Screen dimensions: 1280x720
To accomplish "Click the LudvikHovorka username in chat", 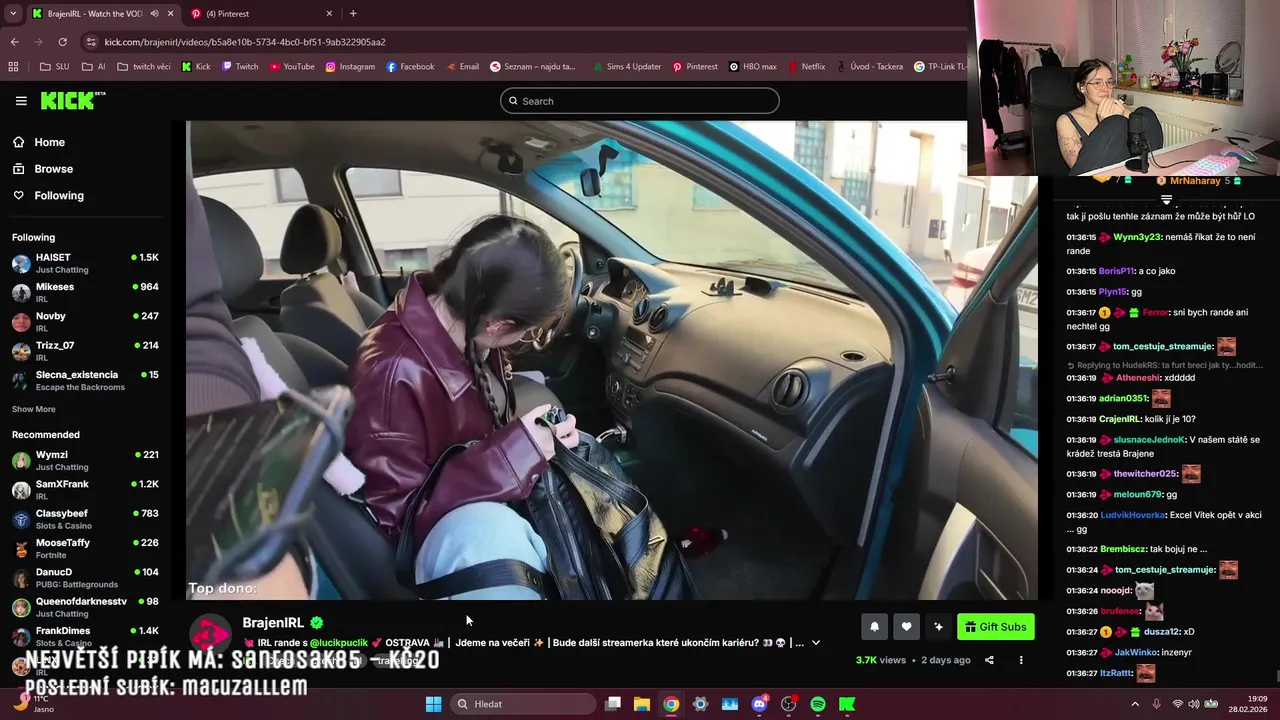I will pos(1133,515).
